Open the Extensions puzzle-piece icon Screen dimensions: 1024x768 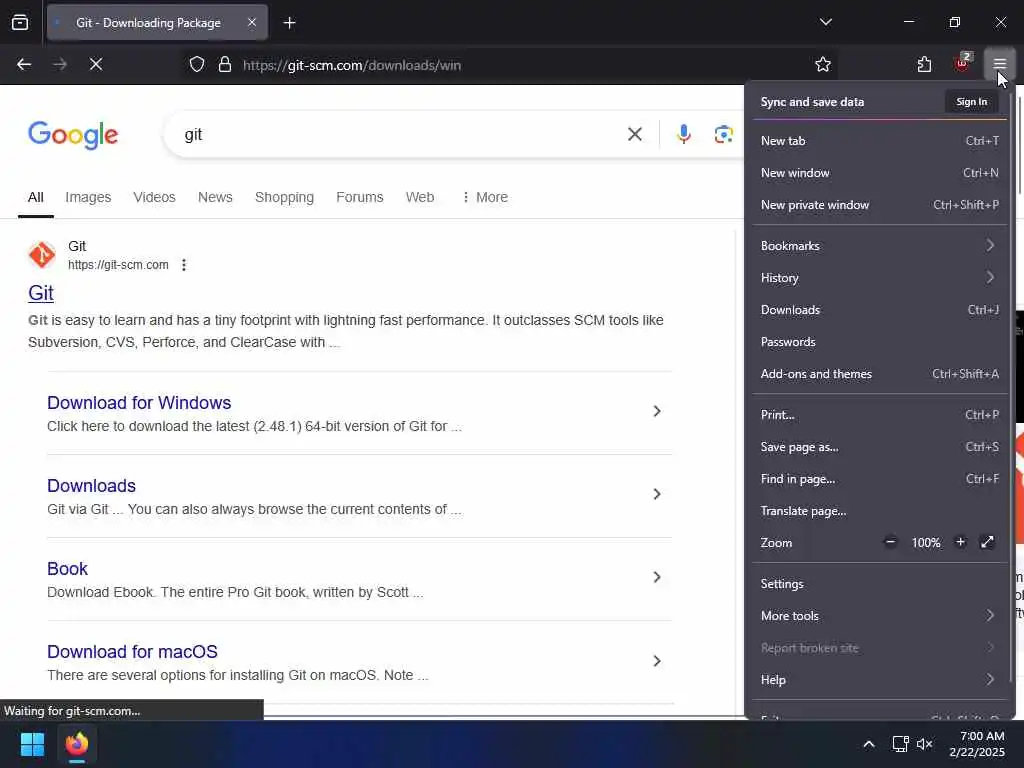pos(924,64)
